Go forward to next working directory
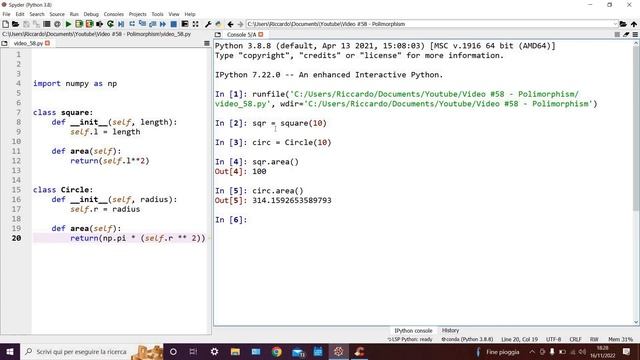The width and height of the screenshot is (640, 360). [x=240, y=24]
